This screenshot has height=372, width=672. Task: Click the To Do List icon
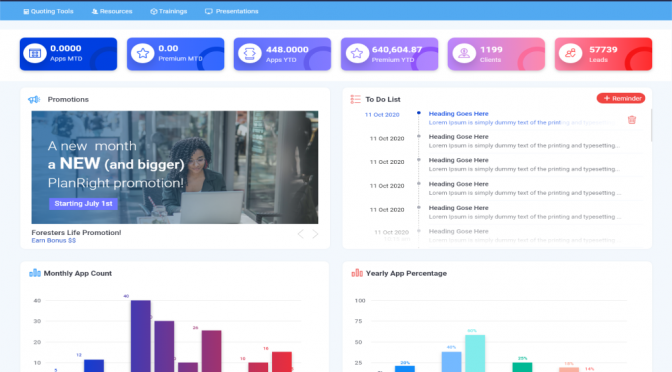click(355, 99)
